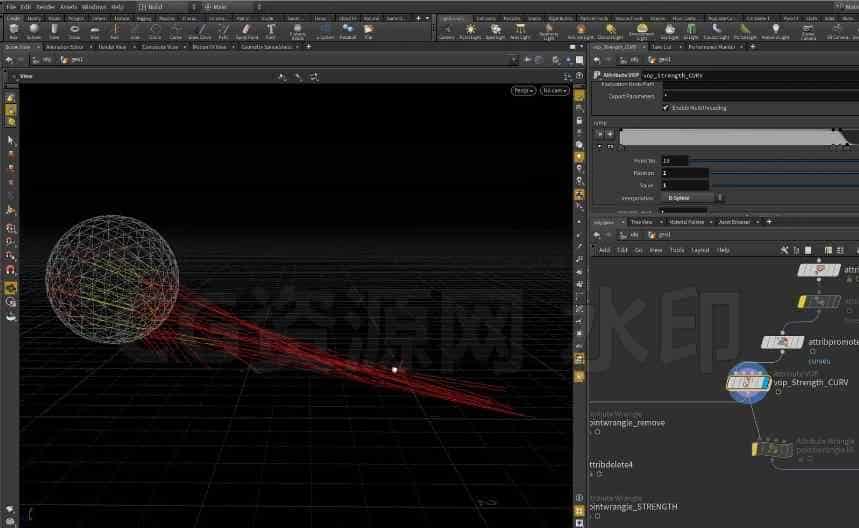Switch to the Render View tab

[x=112, y=47]
